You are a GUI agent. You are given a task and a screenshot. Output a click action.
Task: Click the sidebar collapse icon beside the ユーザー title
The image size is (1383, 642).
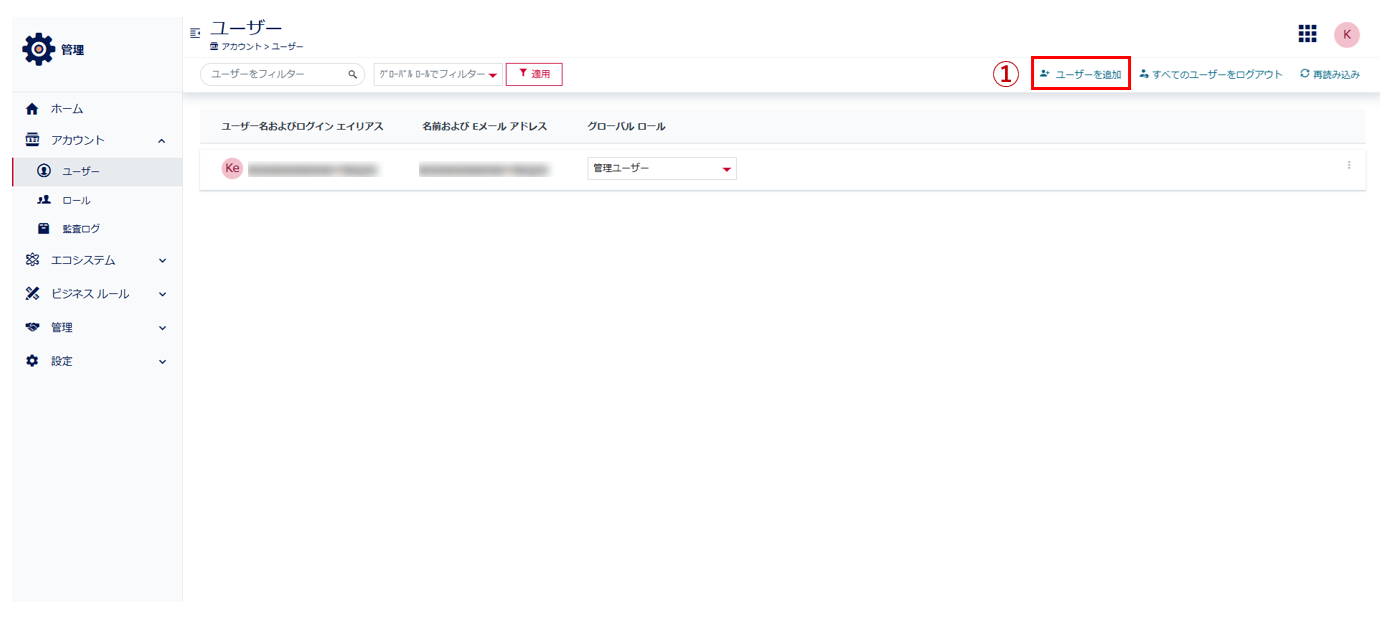click(x=195, y=33)
